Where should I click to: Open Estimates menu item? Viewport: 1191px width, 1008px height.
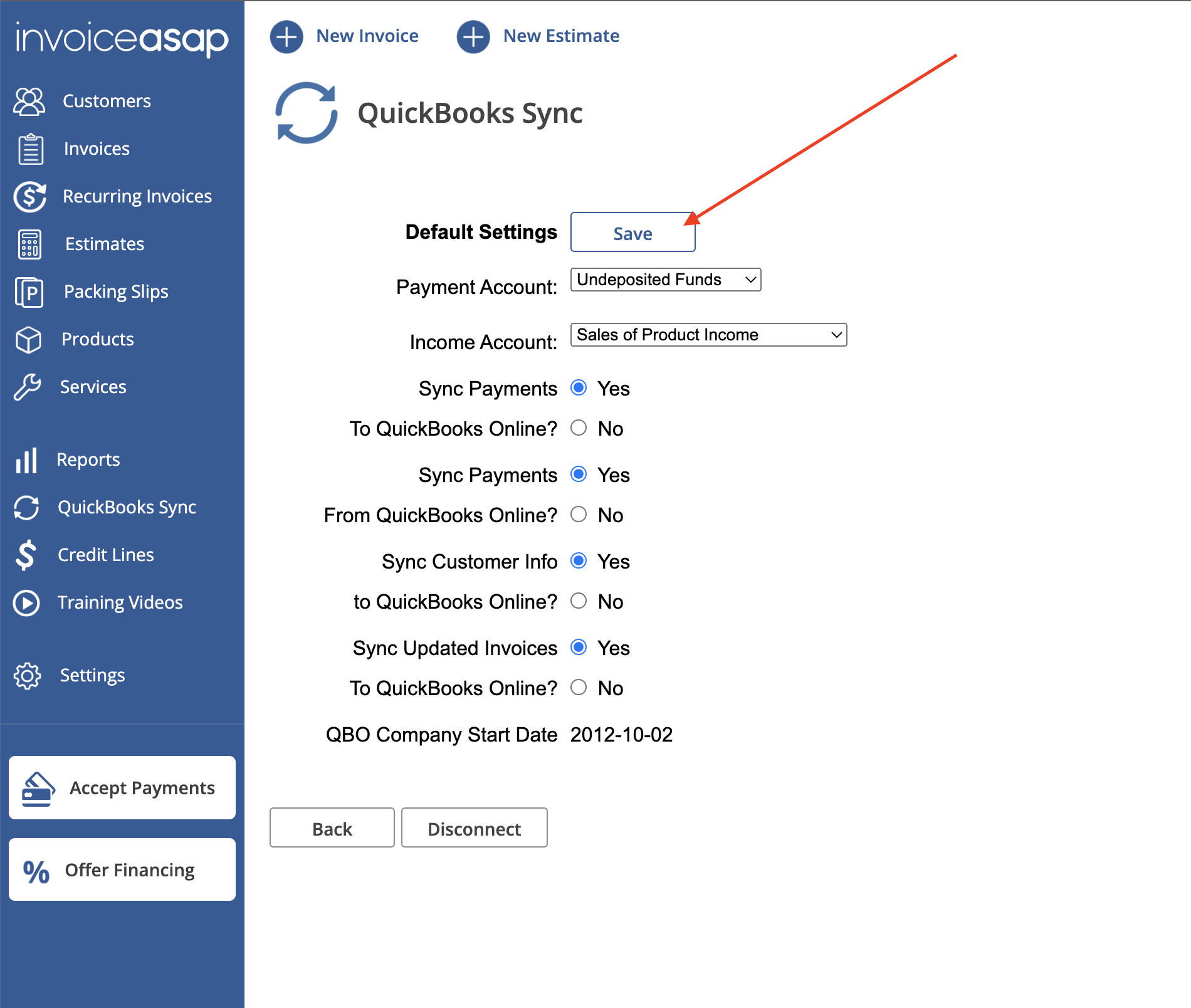pos(105,244)
